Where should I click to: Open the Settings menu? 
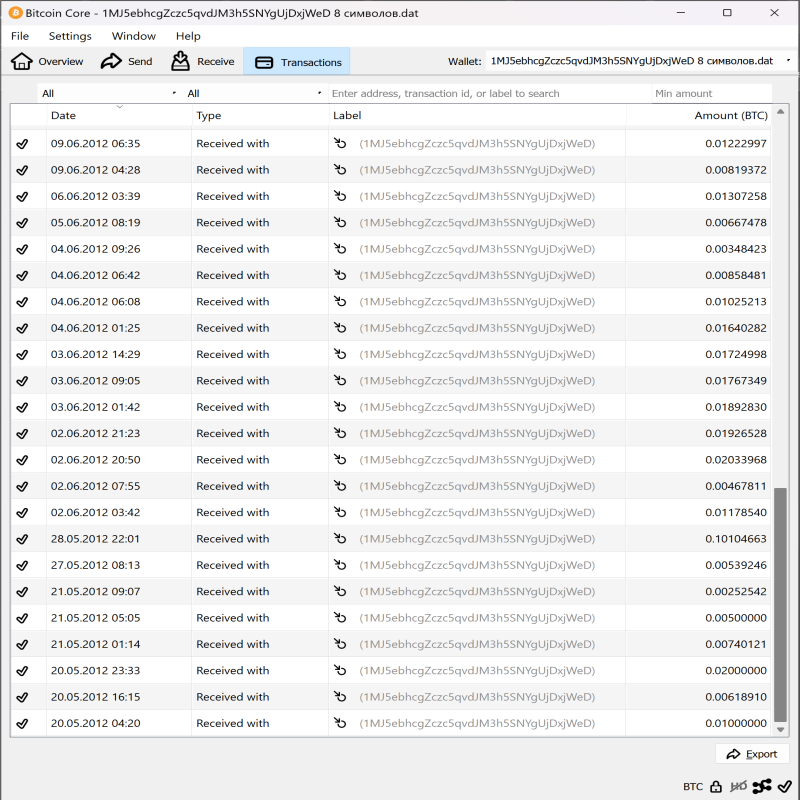click(x=70, y=36)
